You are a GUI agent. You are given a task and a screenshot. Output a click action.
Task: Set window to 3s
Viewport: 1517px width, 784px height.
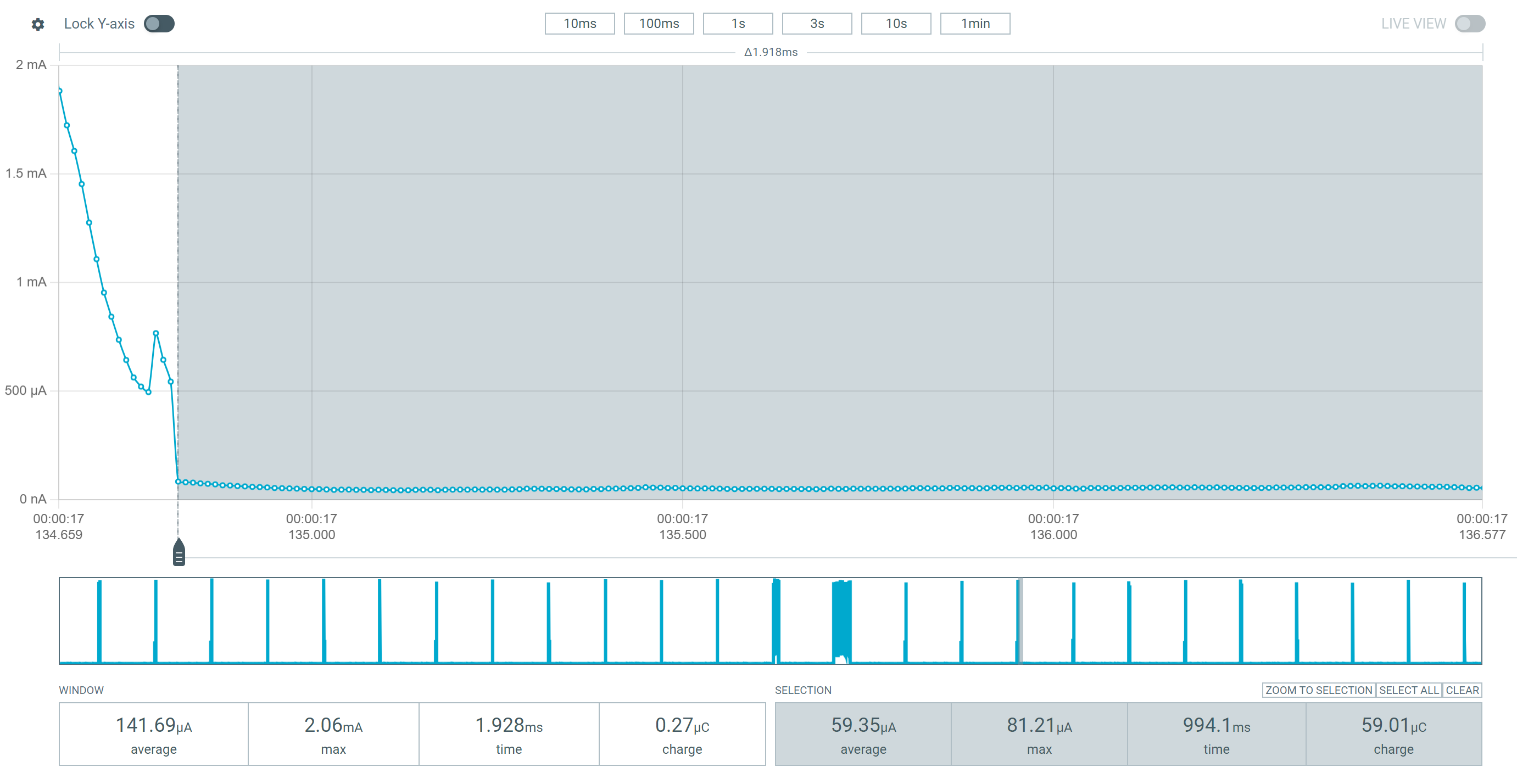coord(817,24)
